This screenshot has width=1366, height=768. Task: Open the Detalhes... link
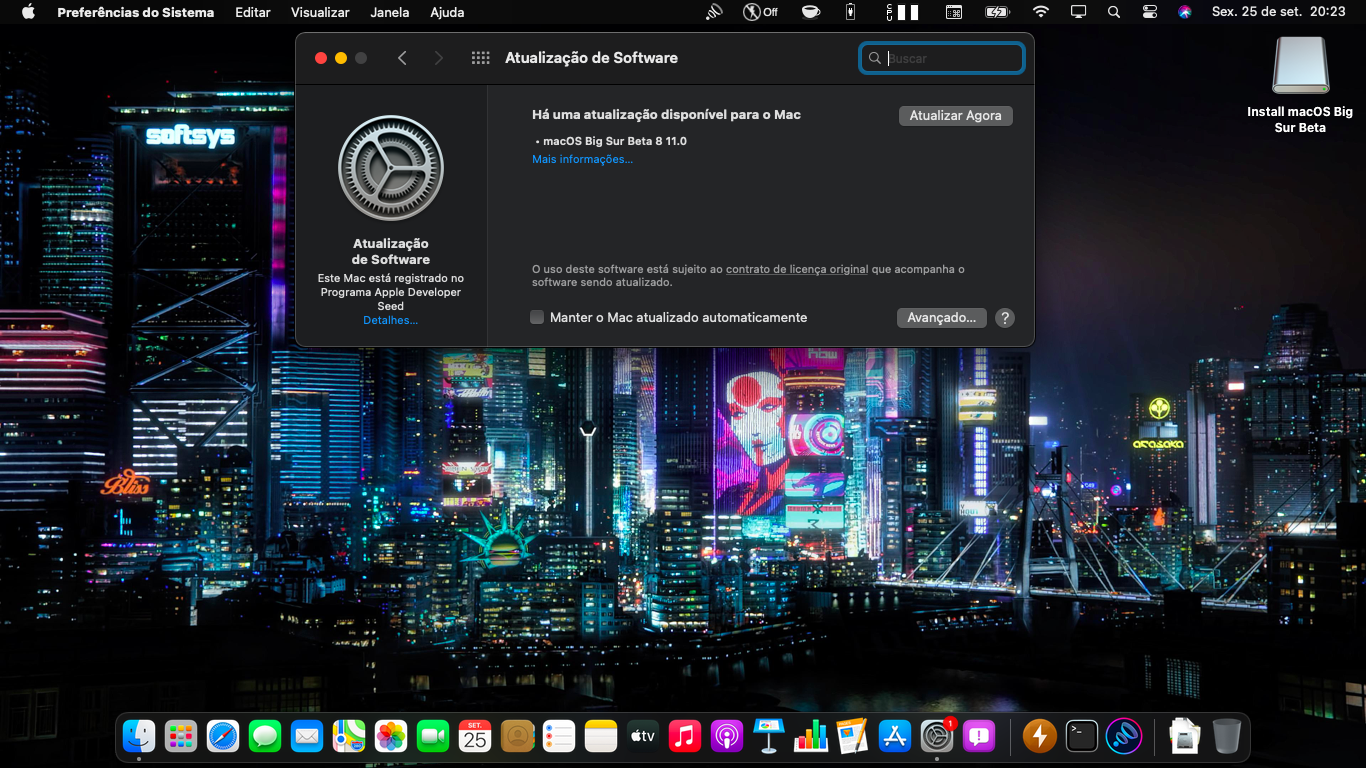click(391, 320)
